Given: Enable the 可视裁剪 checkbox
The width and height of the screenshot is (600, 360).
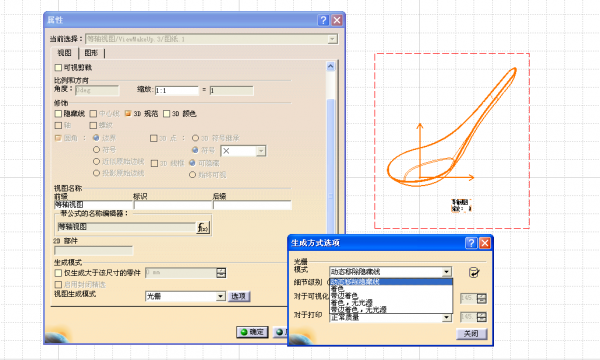Looking at the screenshot, I should tap(58, 68).
